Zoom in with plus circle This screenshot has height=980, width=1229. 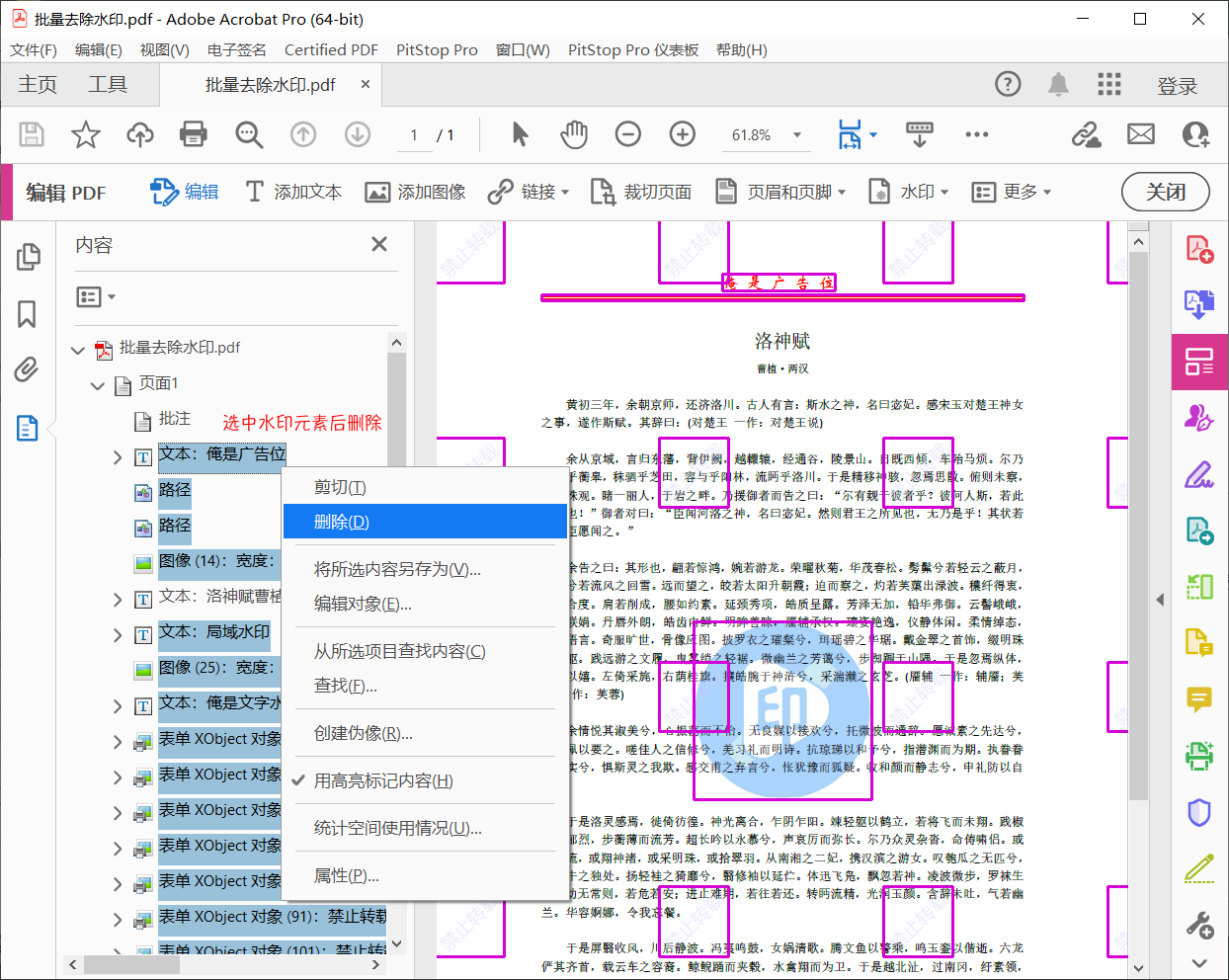(x=683, y=134)
